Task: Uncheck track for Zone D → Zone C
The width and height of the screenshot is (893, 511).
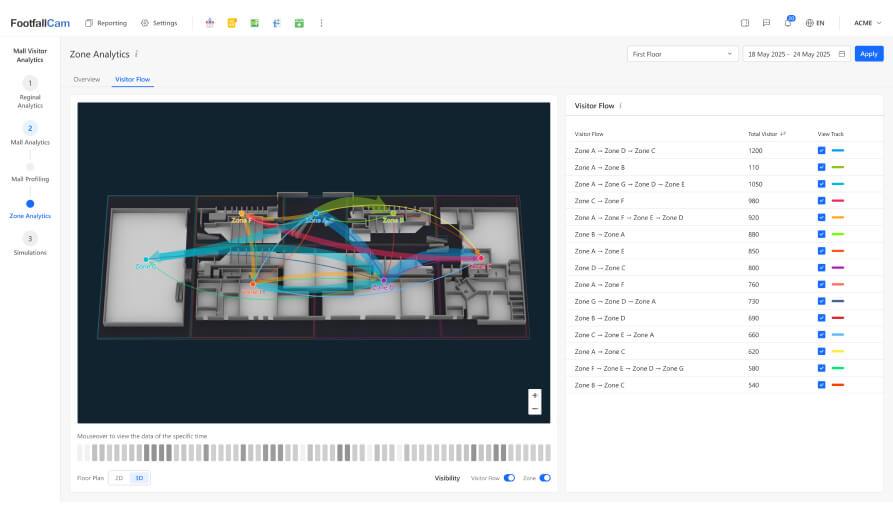Action: pyautogui.click(x=821, y=268)
